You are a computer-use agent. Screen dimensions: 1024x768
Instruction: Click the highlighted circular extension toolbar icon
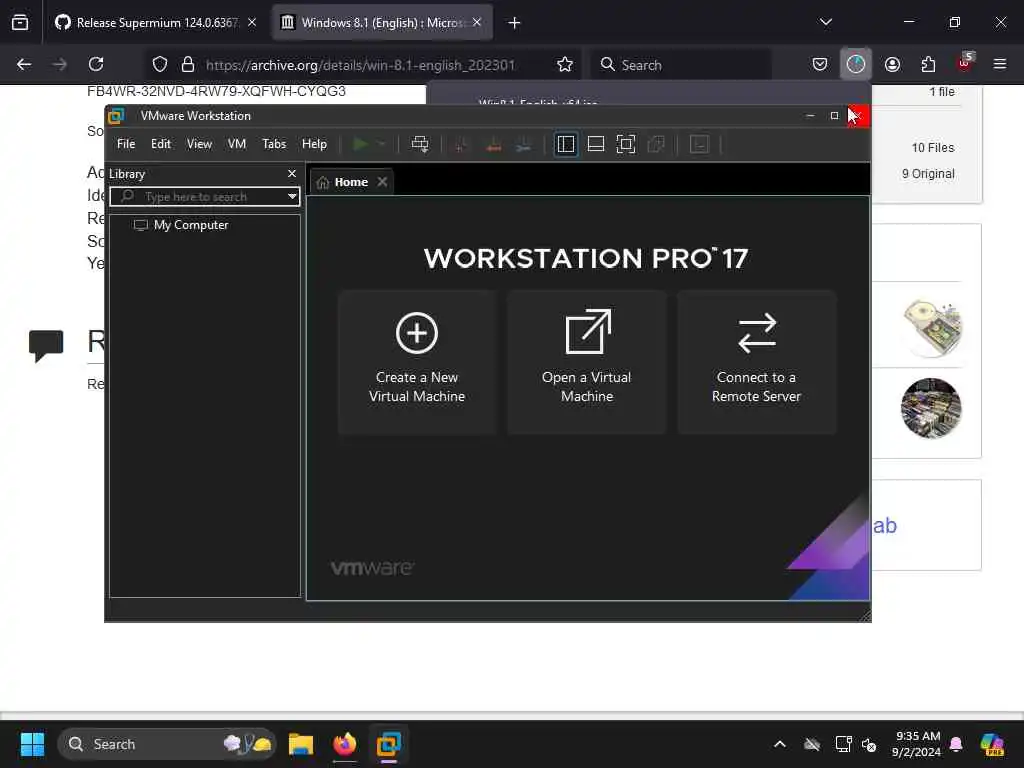point(856,64)
